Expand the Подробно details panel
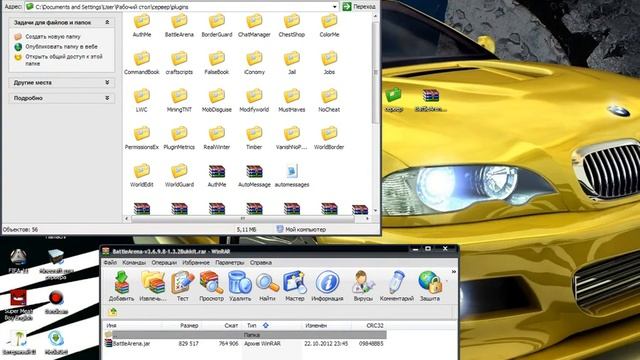Image resolution: width=640 pixels, height=360 pixels. (107, 98)
